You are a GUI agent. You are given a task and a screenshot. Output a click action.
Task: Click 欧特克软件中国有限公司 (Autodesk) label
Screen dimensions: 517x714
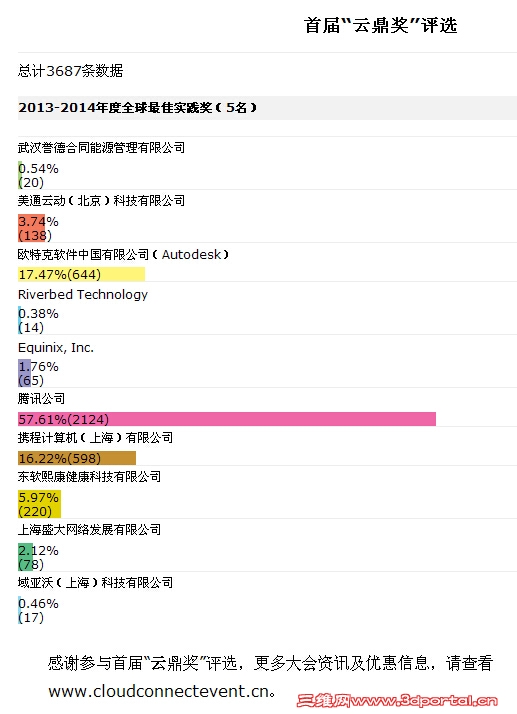coord(123,254)
